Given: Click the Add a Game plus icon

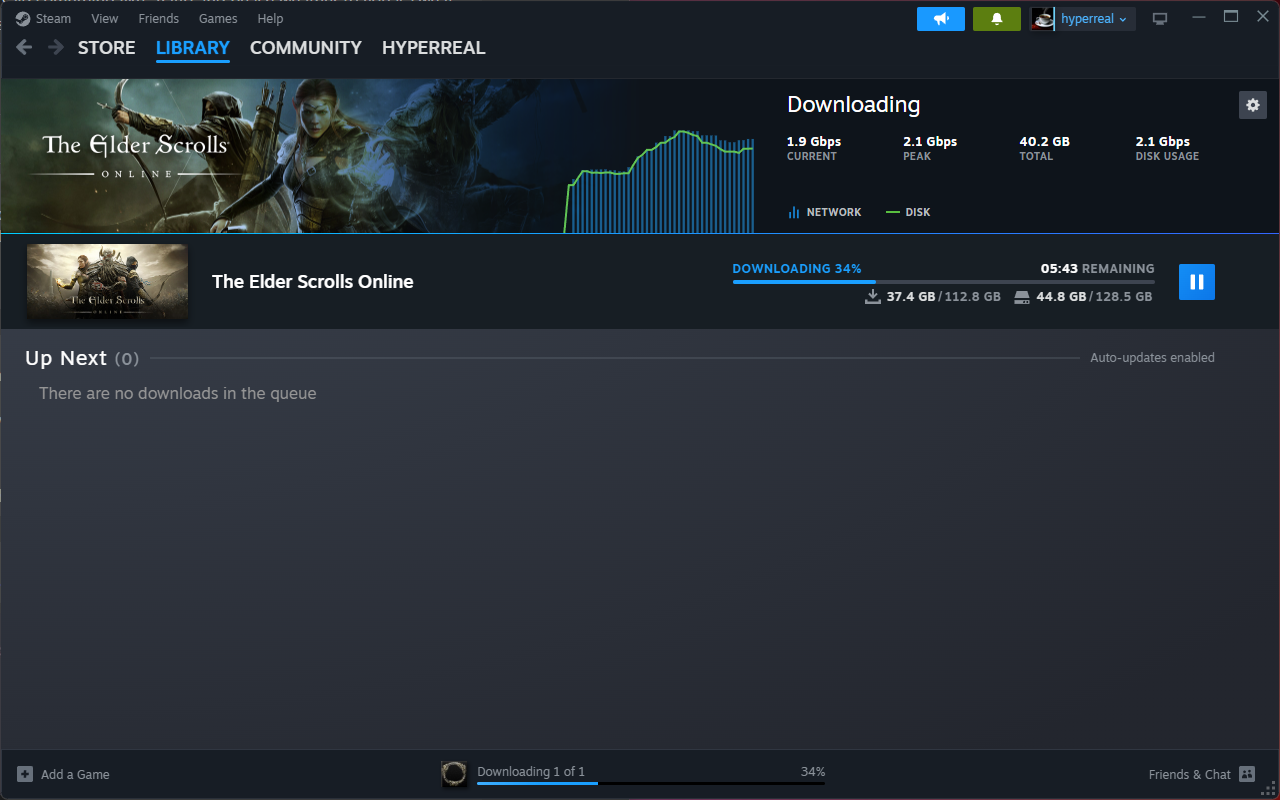Looking at the screenshot, I should [x=25, y=774].
